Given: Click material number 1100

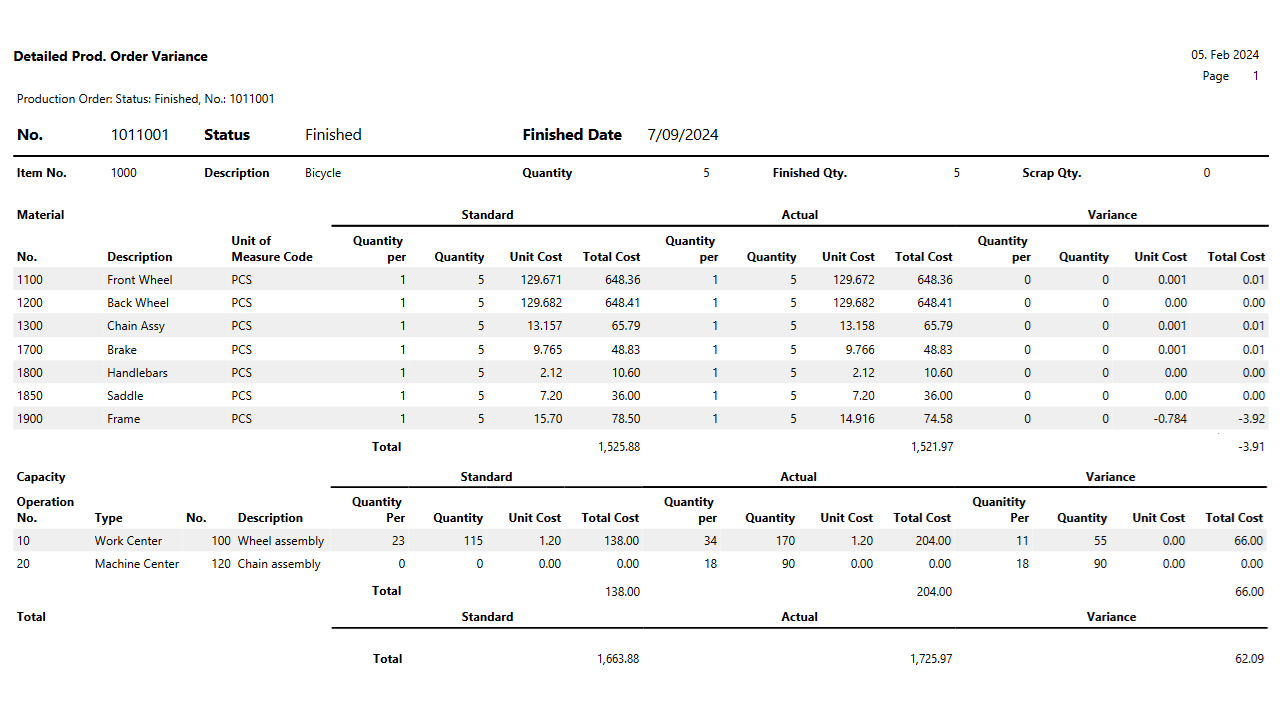Looking at the screenshot, I should [x=30, y=280].
